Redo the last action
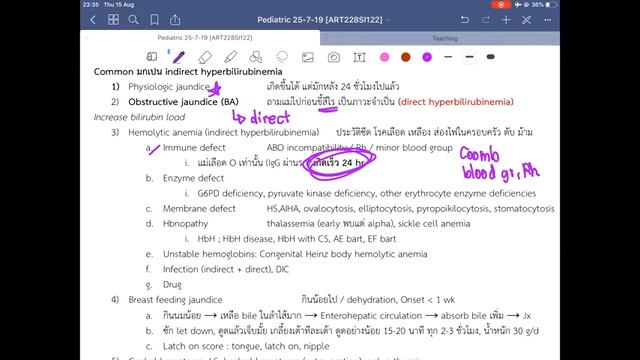640x360 pixels. (x=485, y=20)
